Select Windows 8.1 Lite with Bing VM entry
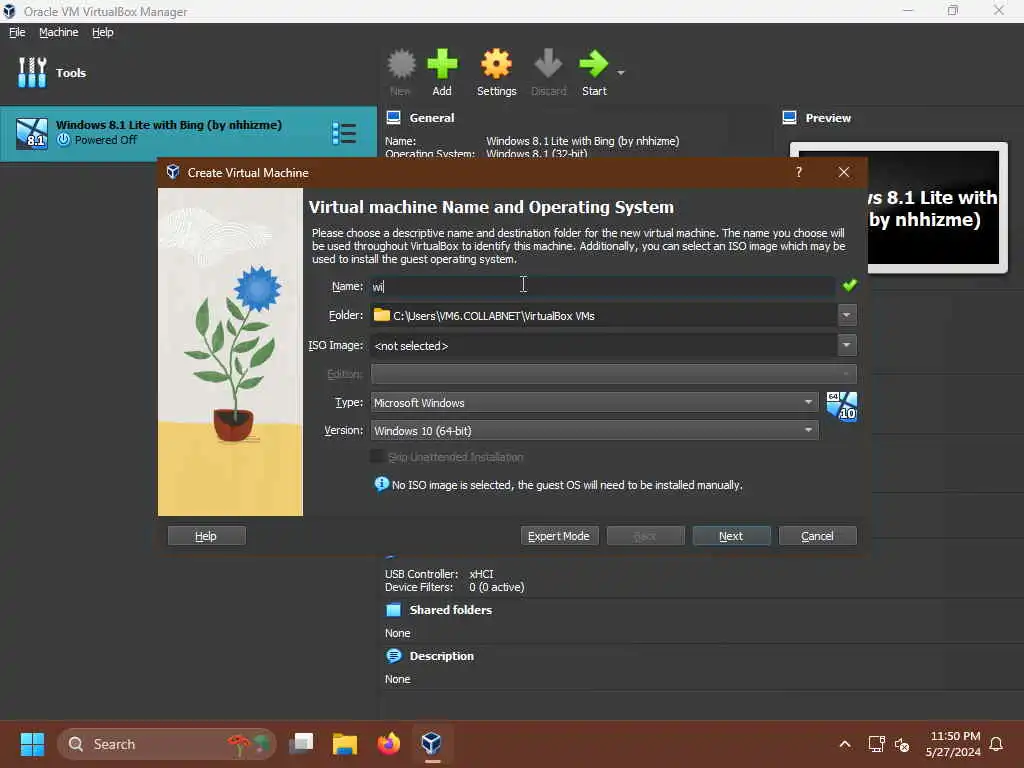Image resolution: width=1024 pixels, height=768 pixels. 188,133
